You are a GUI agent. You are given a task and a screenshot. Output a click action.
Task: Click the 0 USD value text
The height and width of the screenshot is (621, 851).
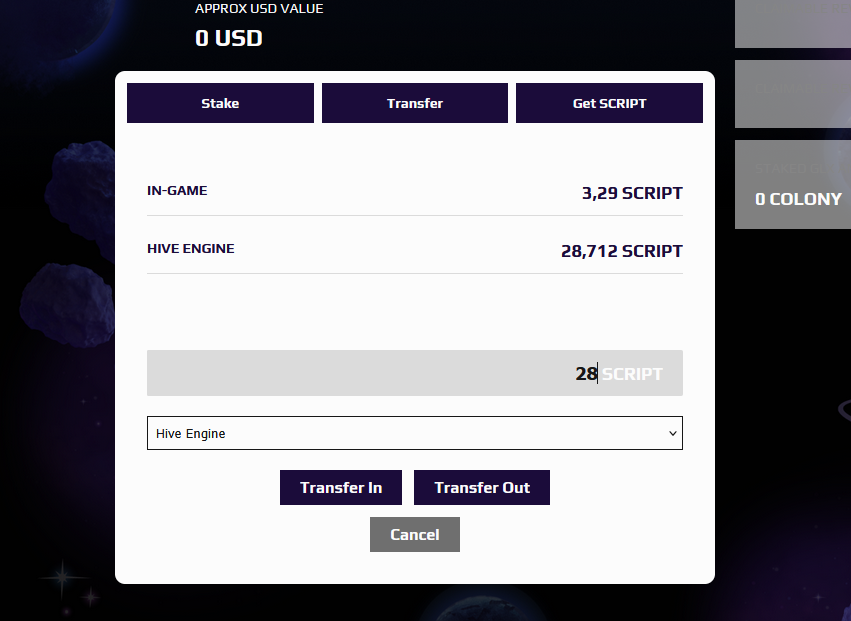click(228, 38)
